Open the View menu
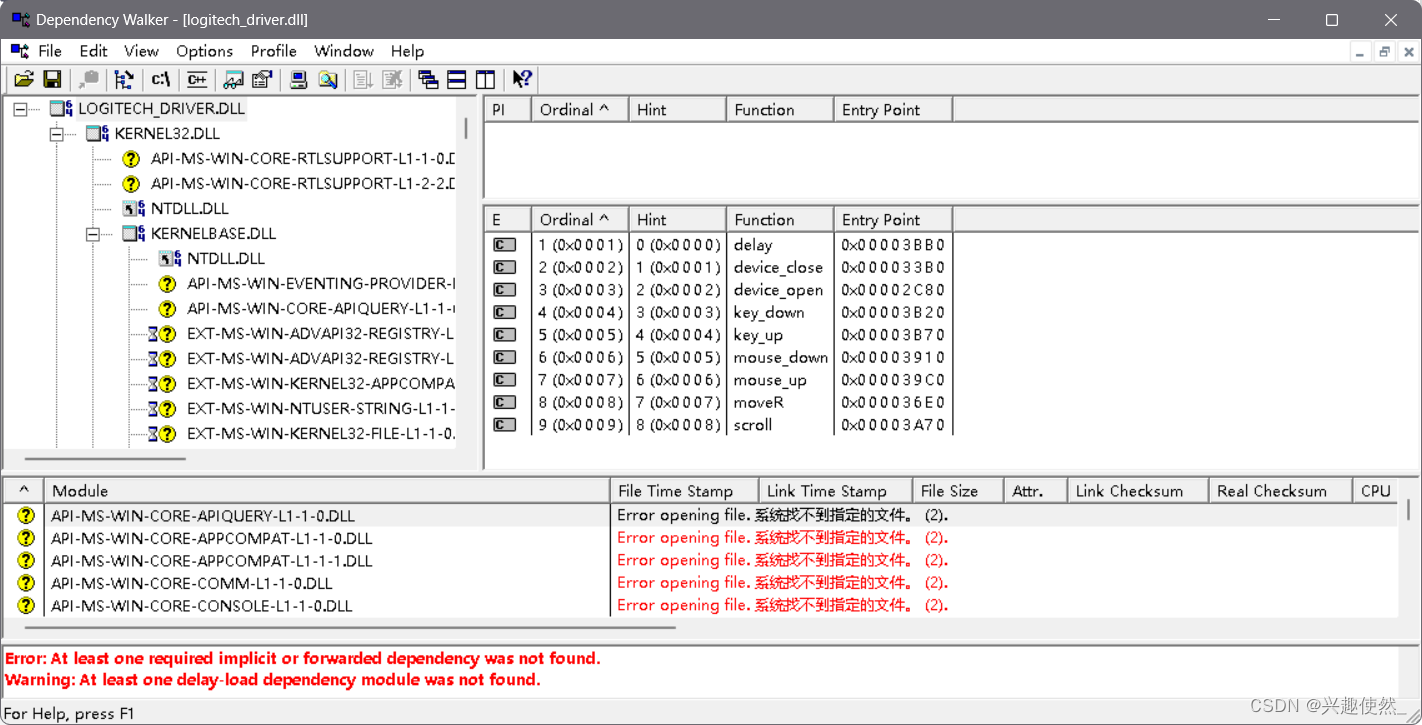1422x725 pixels. tap(141, 51)
